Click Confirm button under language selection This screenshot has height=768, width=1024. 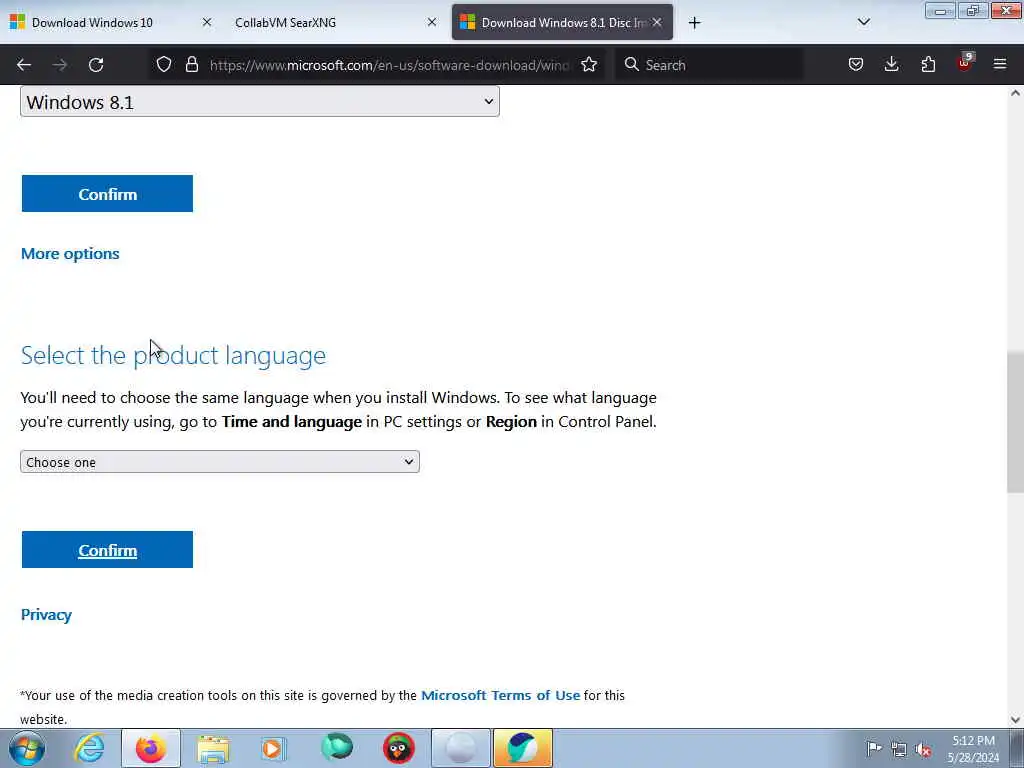coord(107,550)
